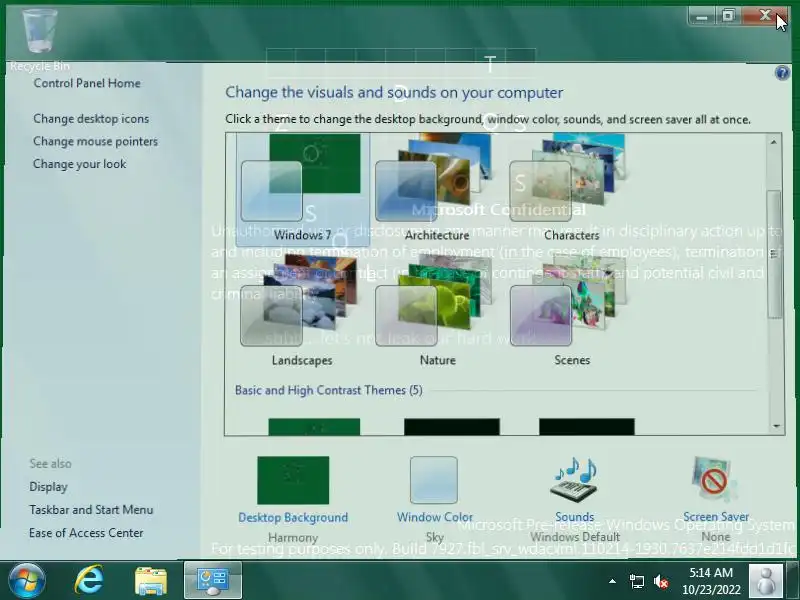This screenshot has height=600, width=800.
Task: Open Sounds icon with music notes
Action: [575, 480]
